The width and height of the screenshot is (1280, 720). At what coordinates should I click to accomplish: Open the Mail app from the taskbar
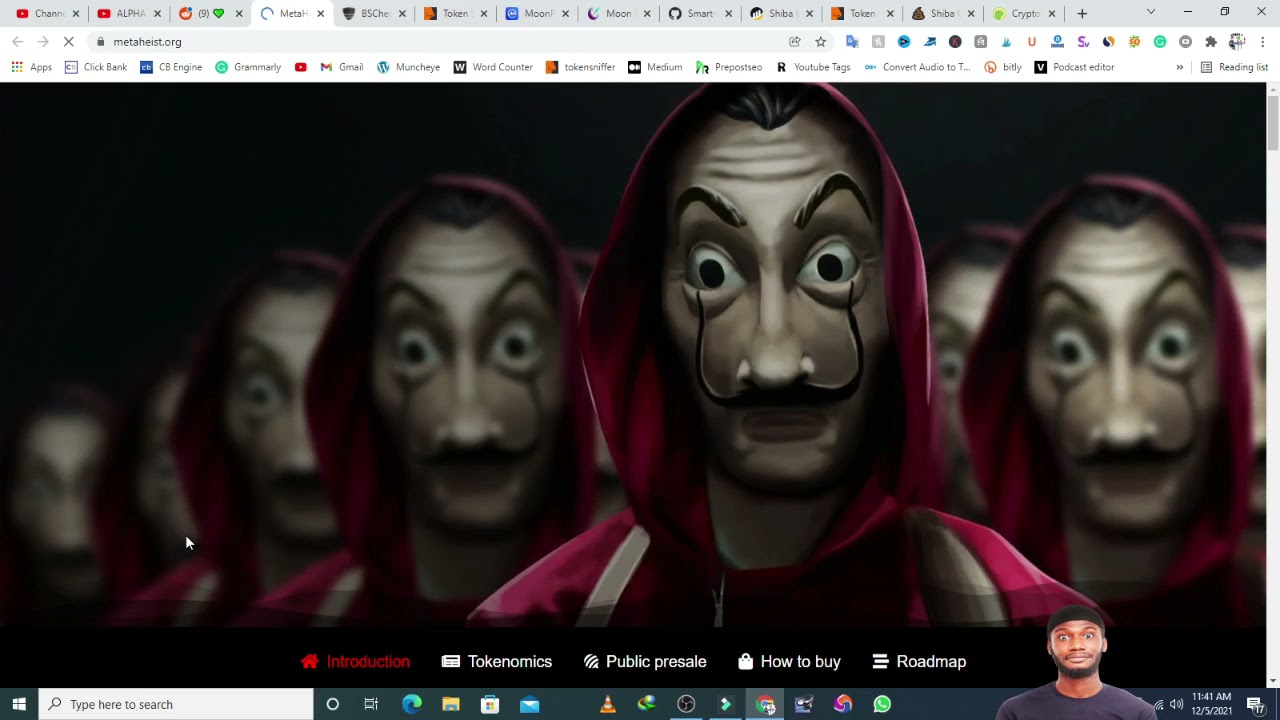click(x=529, y=704)
